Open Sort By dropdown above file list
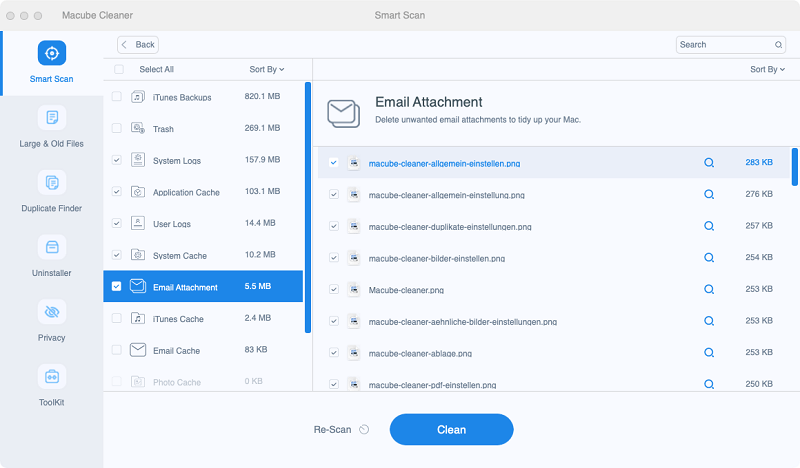 point(767,69)
